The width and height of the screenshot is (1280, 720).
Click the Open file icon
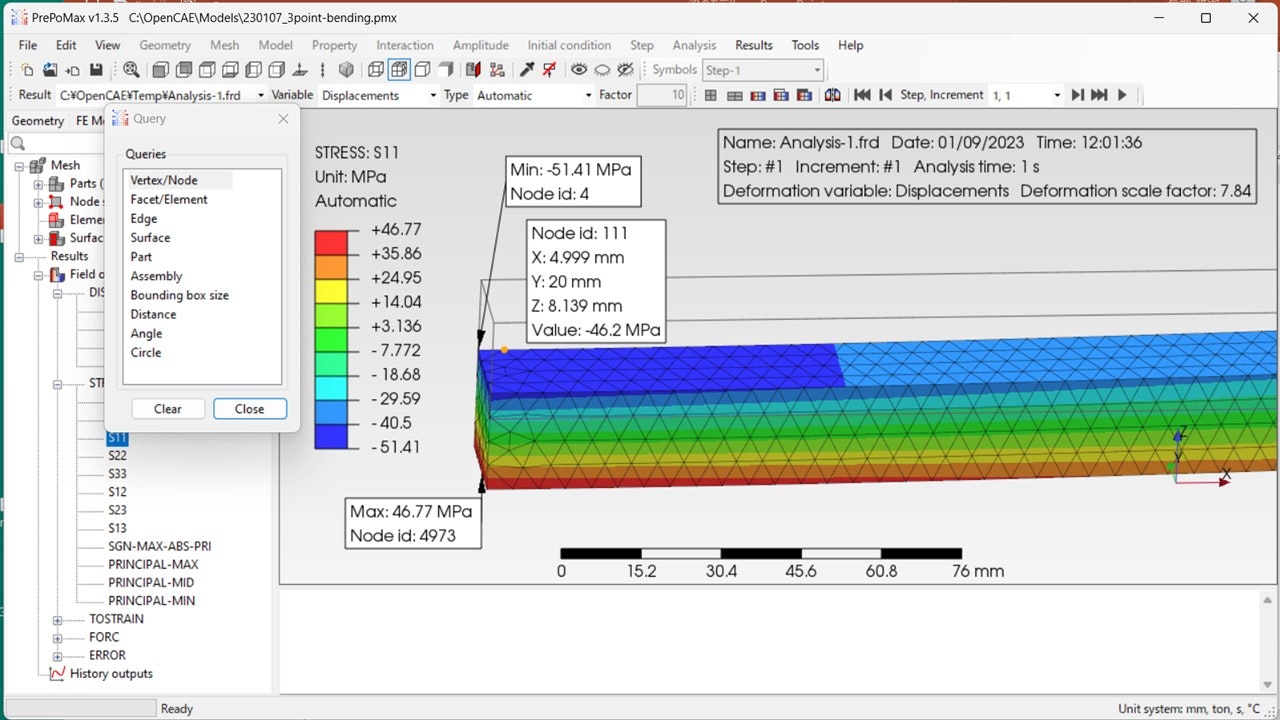click(x=50, y=70)
